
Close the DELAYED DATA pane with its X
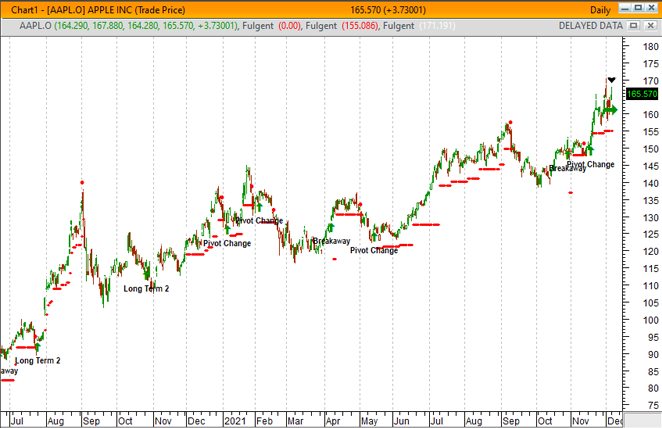(x=651, y=26)
